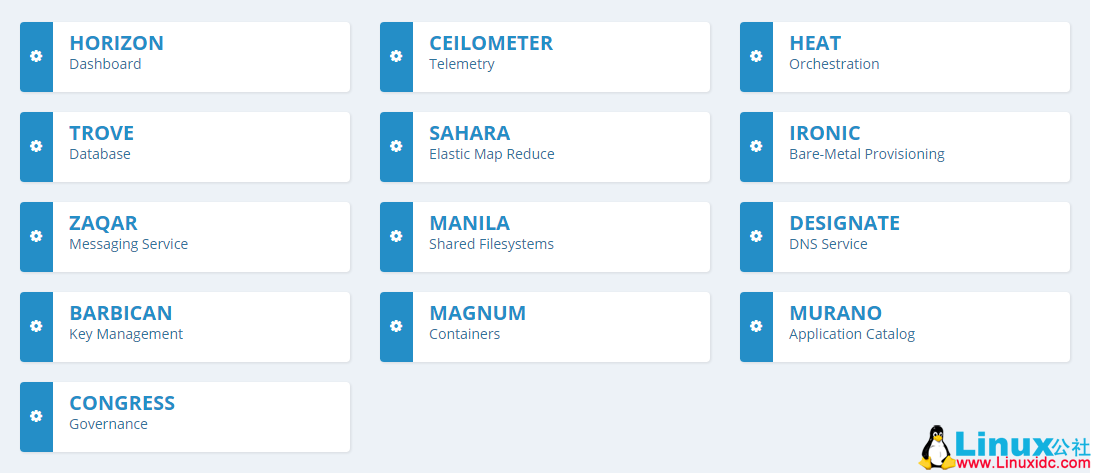Click the gear icon beside DESIGNATE
This screenshot has width=1095, height=473.
756,236
